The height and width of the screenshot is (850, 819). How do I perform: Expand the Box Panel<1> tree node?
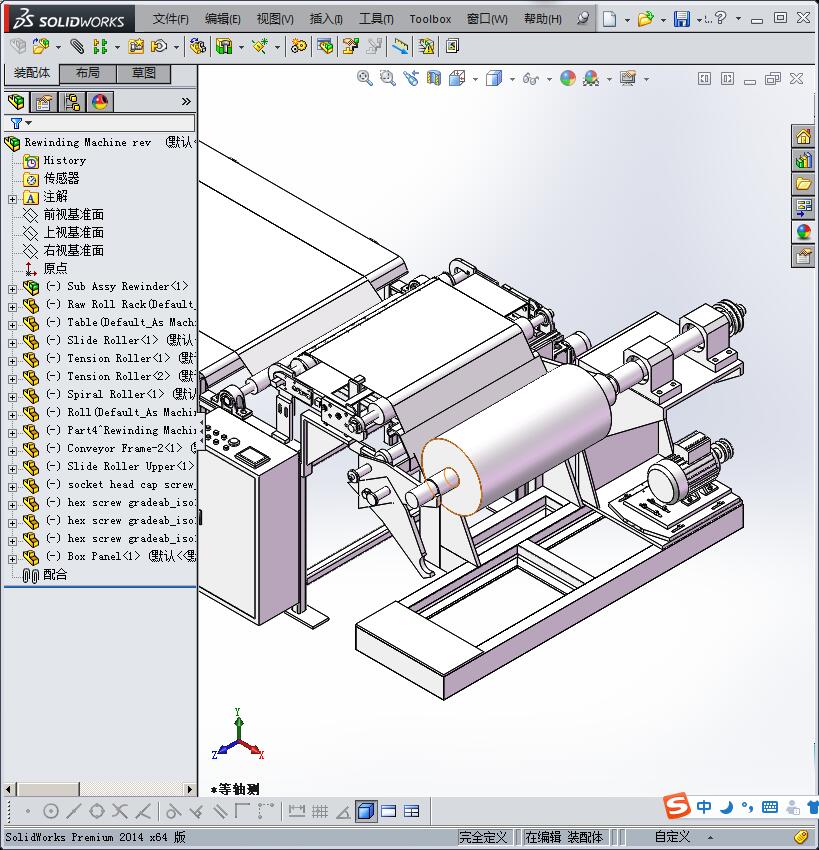click(12, 559)
